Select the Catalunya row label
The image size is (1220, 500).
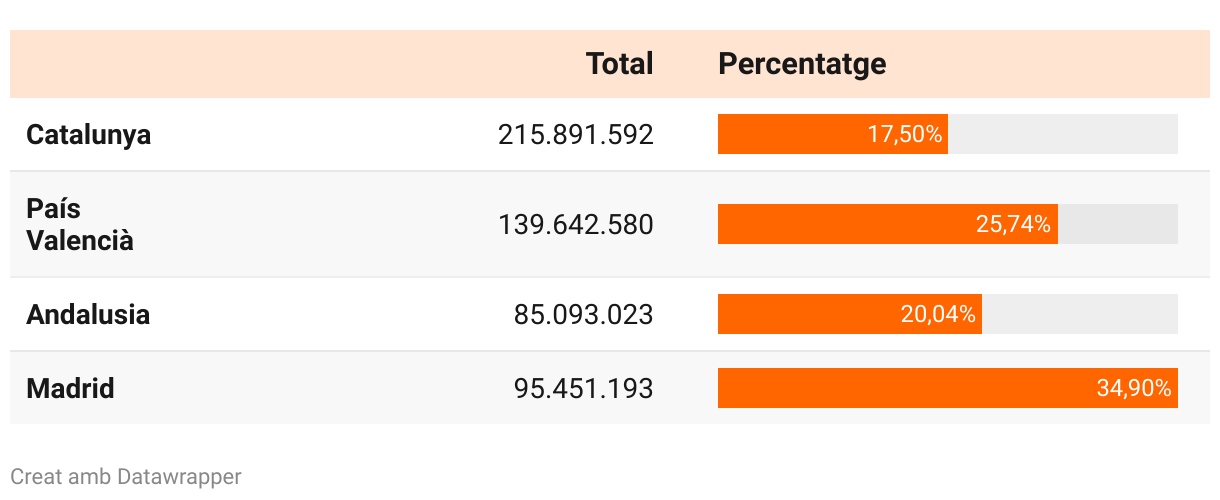(x=89, y=134)
